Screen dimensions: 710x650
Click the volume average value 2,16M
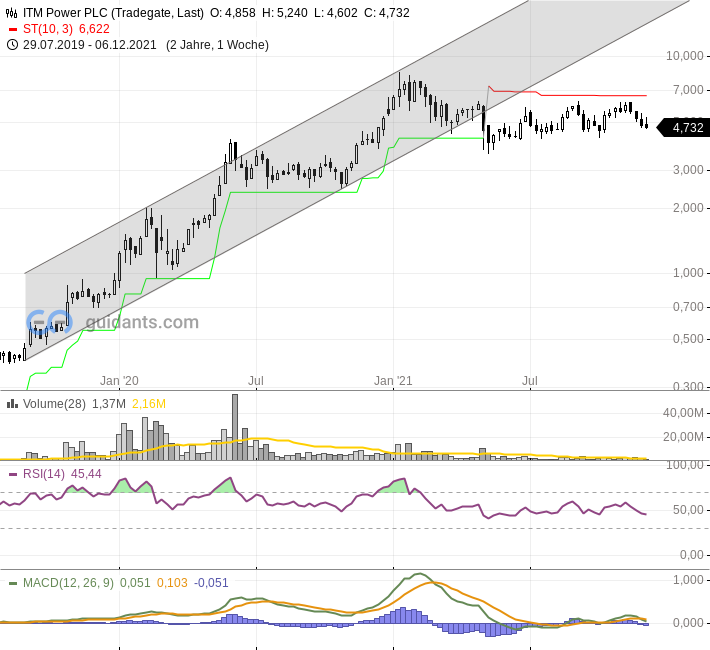tap(149, 404)
